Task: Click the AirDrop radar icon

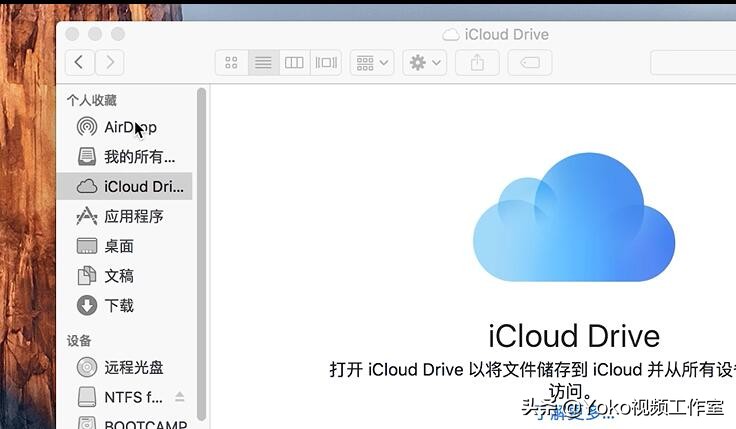Action: coord(87,127)
